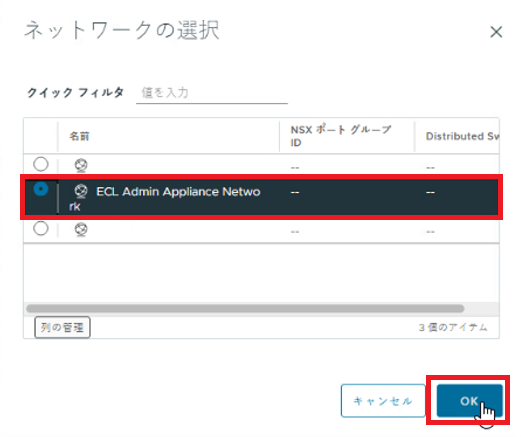Click NSX port group cell in first row
Screen dimensions: 521x437
295,167
